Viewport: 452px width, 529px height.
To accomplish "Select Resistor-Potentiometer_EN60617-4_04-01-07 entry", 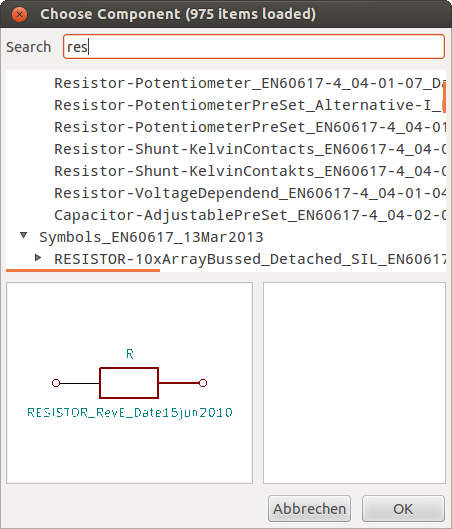I will point(250,83).
